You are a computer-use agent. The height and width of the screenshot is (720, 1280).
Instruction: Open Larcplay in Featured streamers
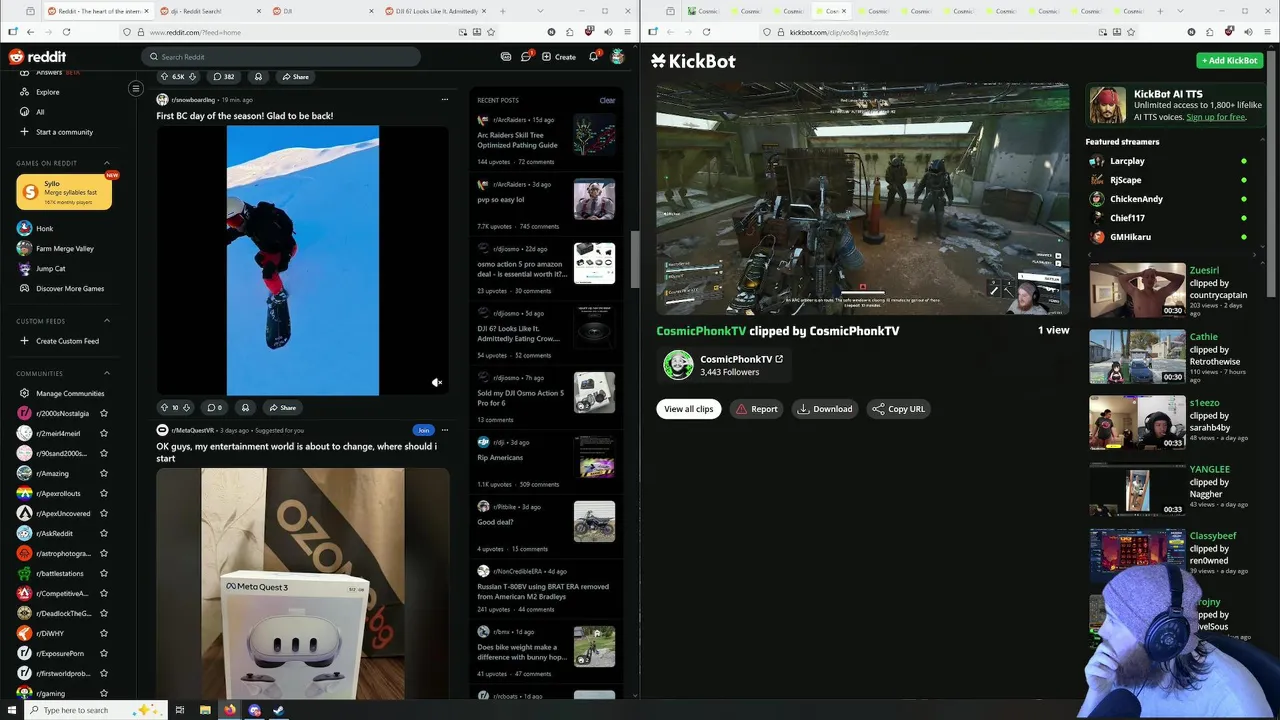click(x=1127, y=161)
